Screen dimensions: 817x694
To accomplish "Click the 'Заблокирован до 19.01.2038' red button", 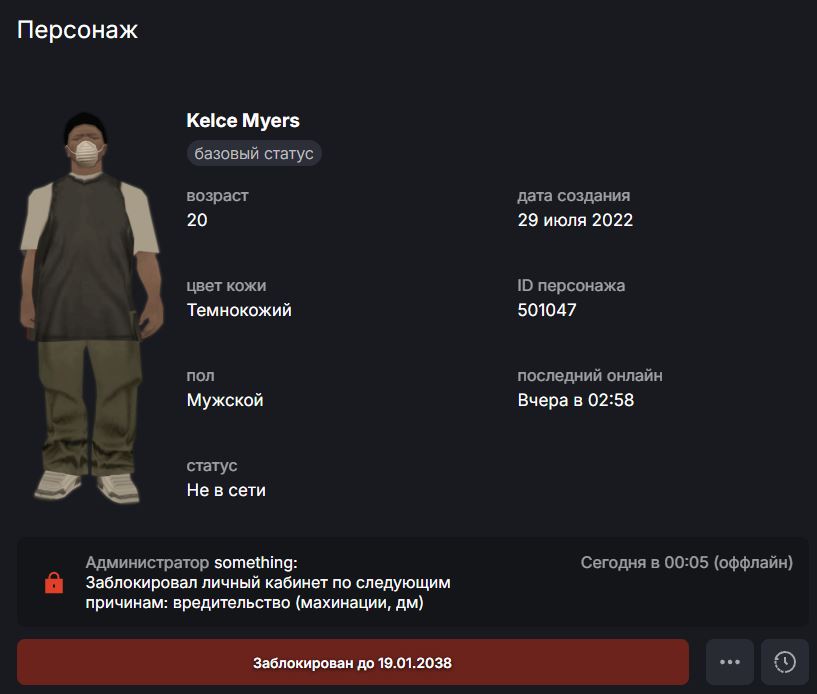I will [x=353, y=662].
